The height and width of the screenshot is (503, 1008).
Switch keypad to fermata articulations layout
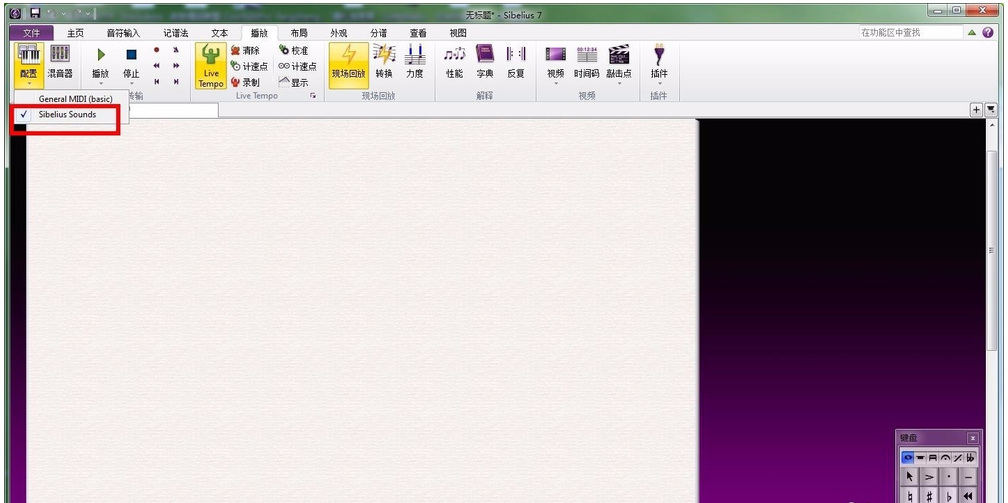pyautogui.click(x=945, y=457)
